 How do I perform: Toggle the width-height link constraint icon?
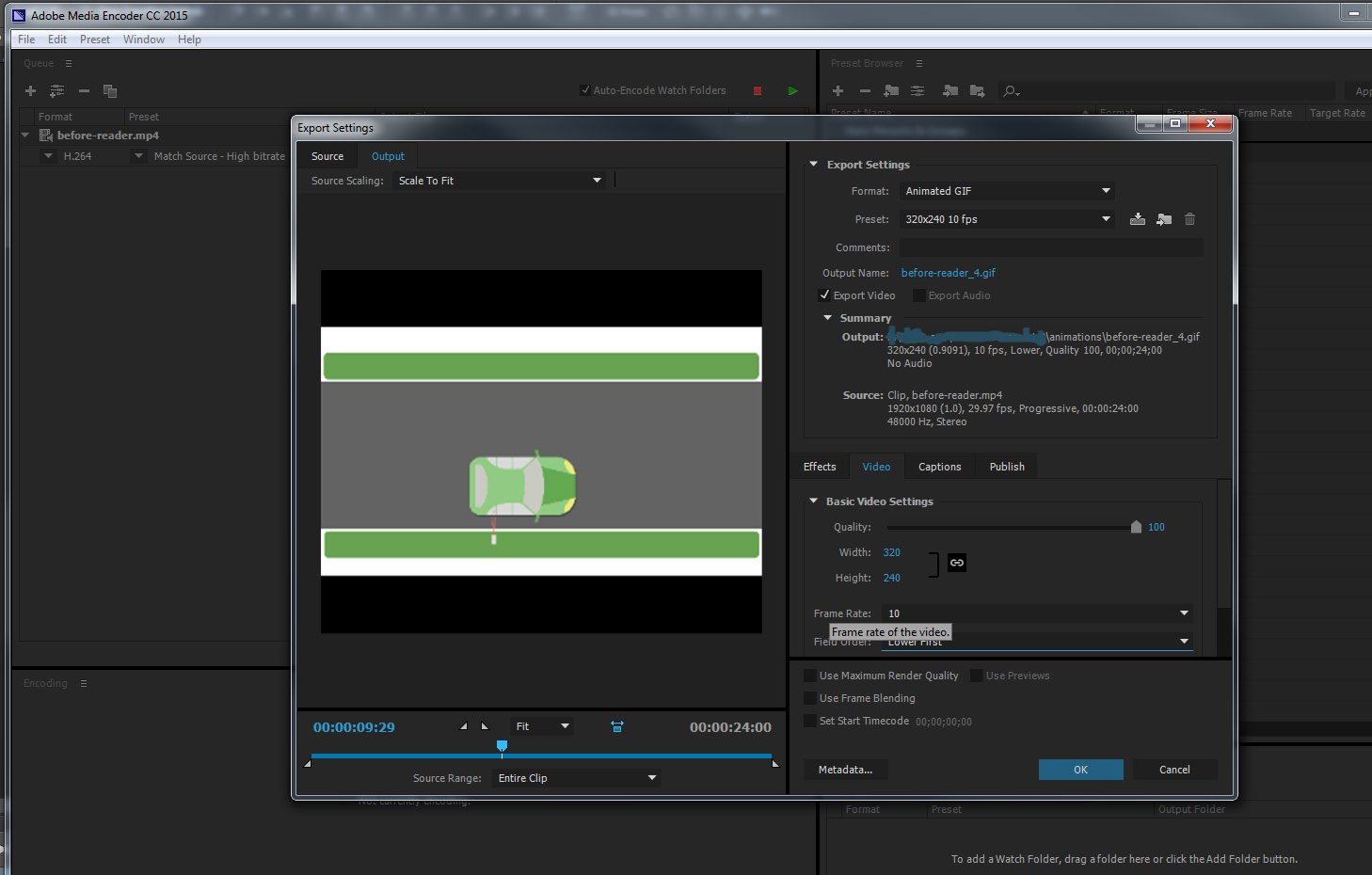[957, 563]
